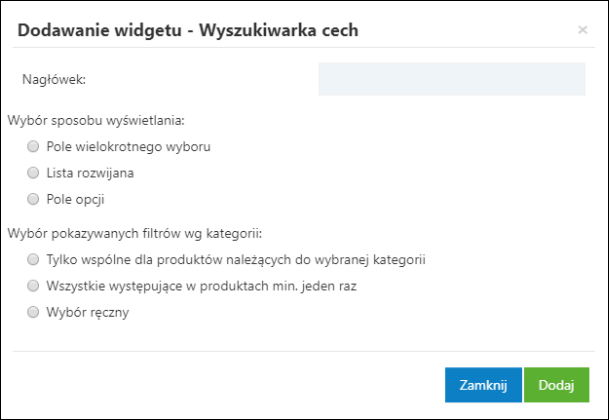Click the 'Wybór ręczny' label text
The height and width of the screenshot is (420, 609).
[x=87, y=311]
